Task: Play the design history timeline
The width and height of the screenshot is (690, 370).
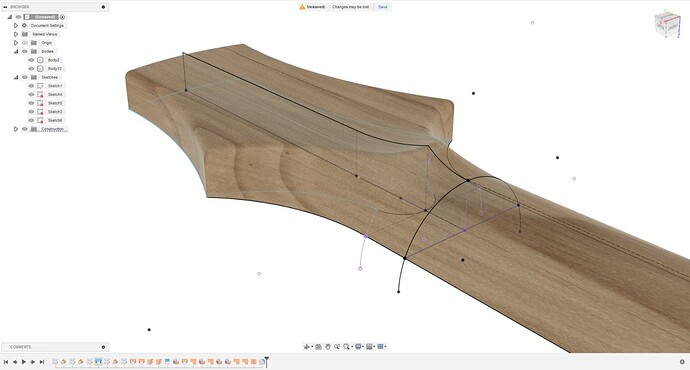Action: click(x=24, y=362)
